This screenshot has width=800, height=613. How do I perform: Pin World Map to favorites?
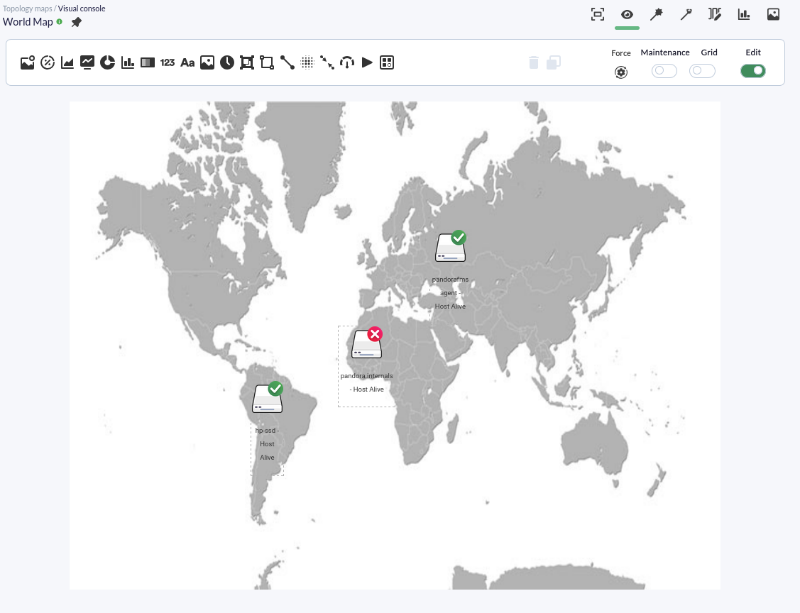76,22
